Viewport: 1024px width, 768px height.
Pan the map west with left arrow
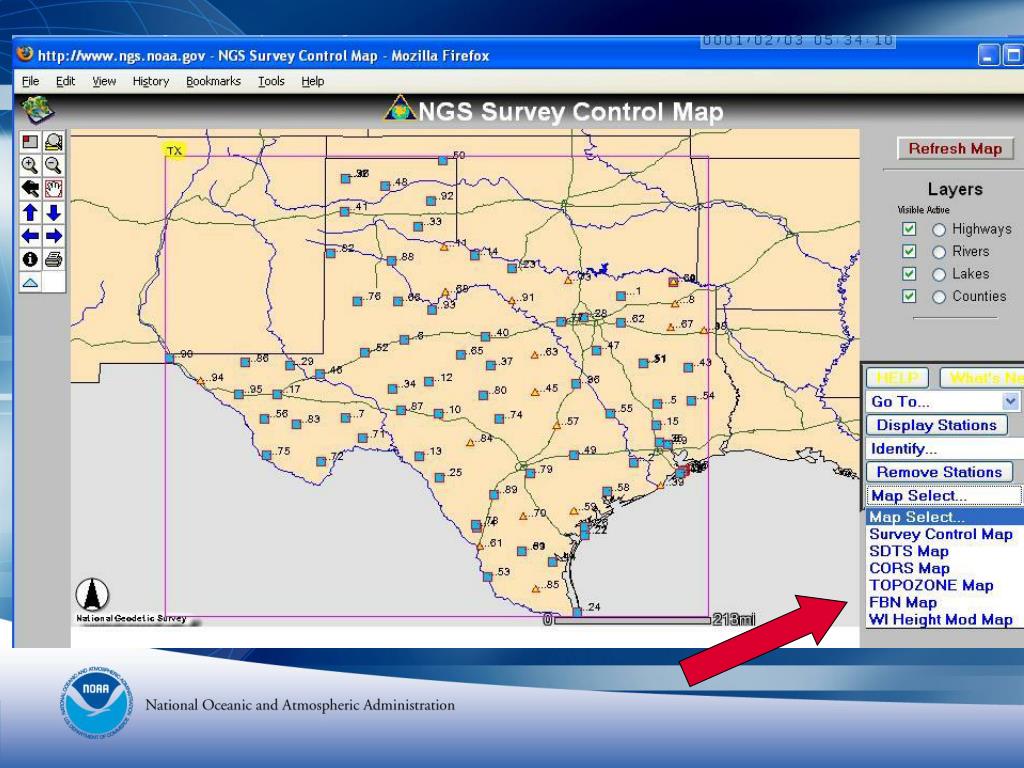pyautogui.click(x=30, y=236)
